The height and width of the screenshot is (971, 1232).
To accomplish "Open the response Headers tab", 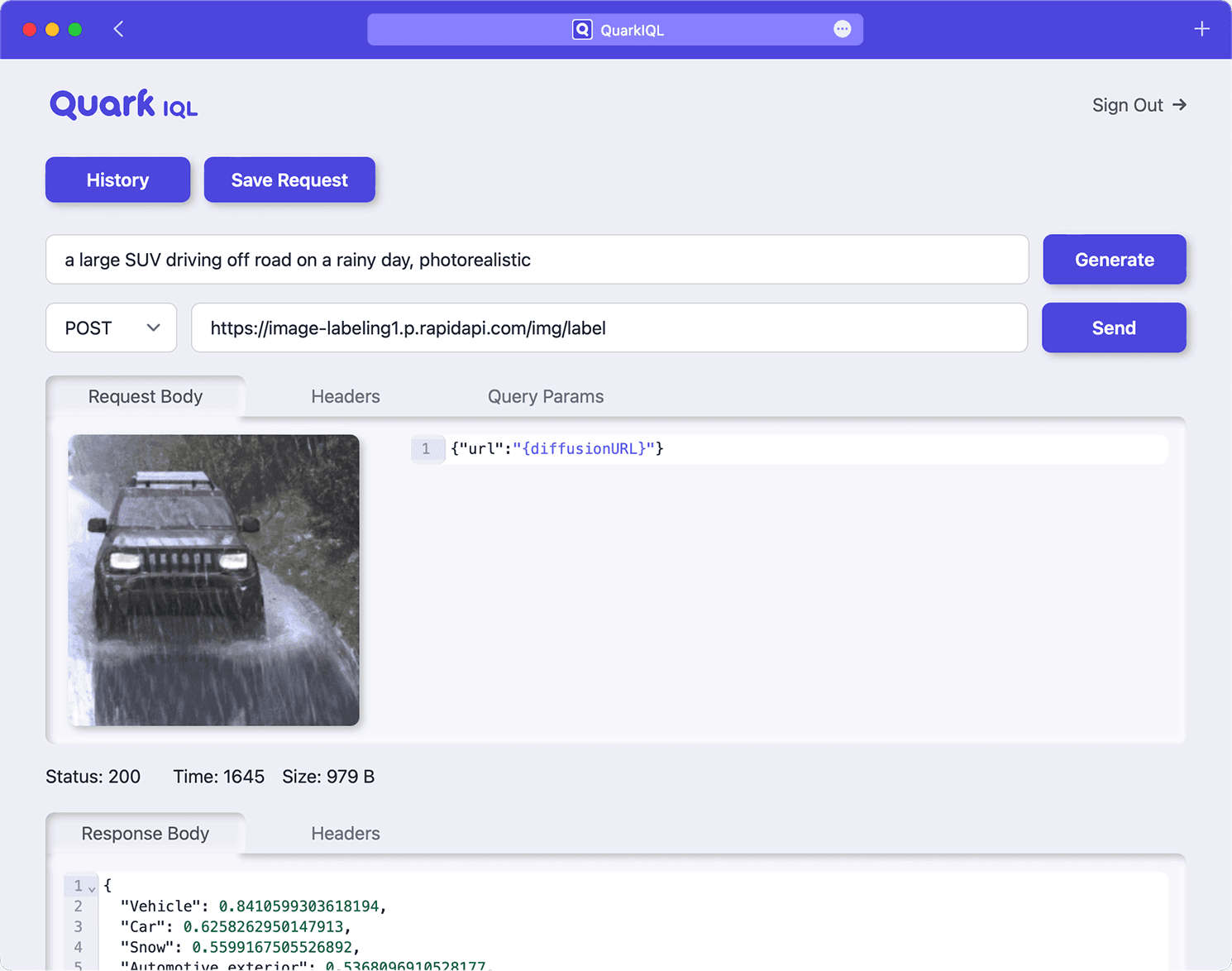I will [x=345, y=834].
